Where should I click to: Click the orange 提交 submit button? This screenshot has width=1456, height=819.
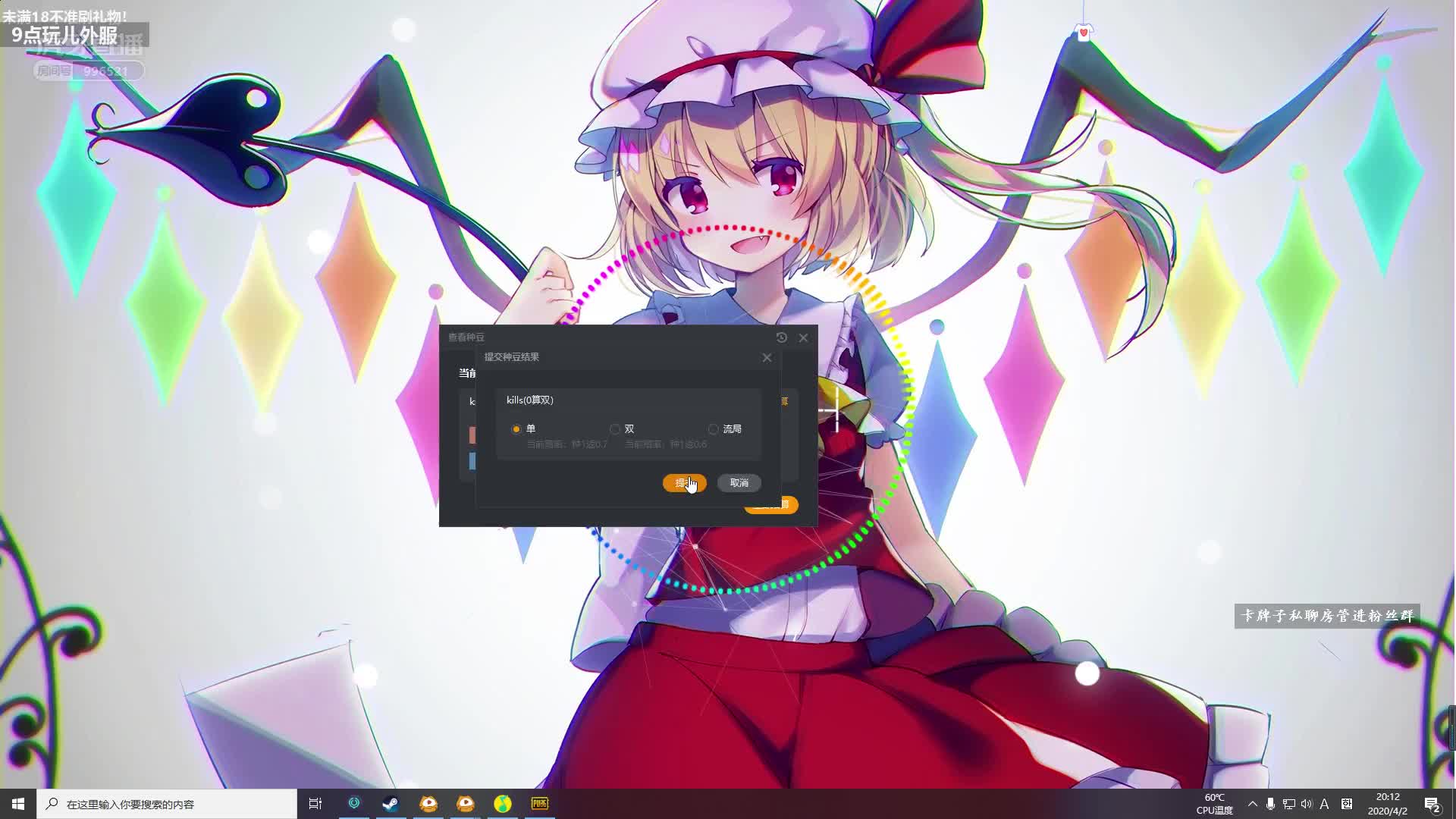[x=684, y=483]
